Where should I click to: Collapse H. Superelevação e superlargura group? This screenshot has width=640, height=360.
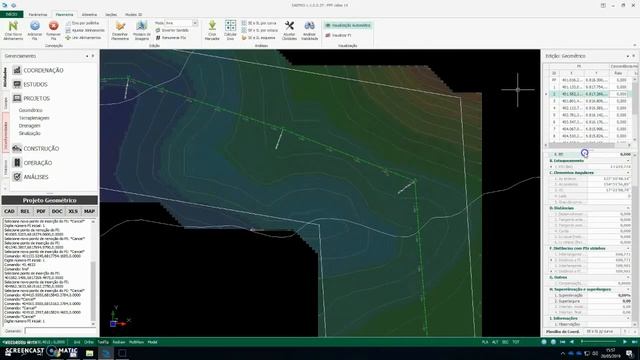(628, 289)
